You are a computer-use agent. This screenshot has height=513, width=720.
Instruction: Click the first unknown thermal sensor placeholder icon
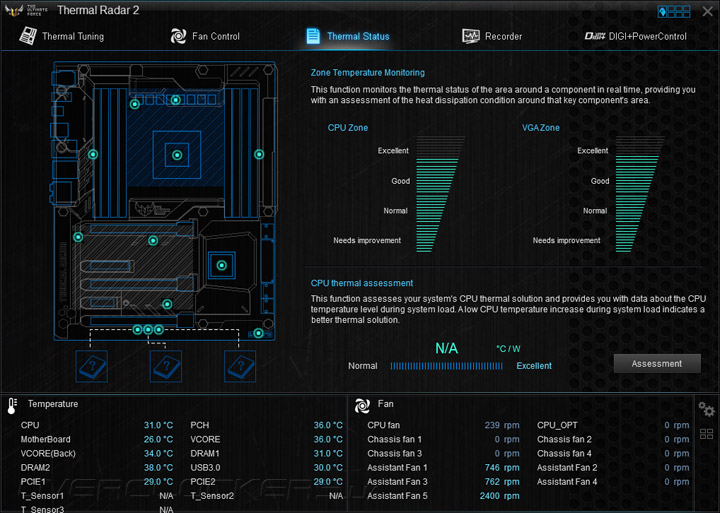[92, 366]
